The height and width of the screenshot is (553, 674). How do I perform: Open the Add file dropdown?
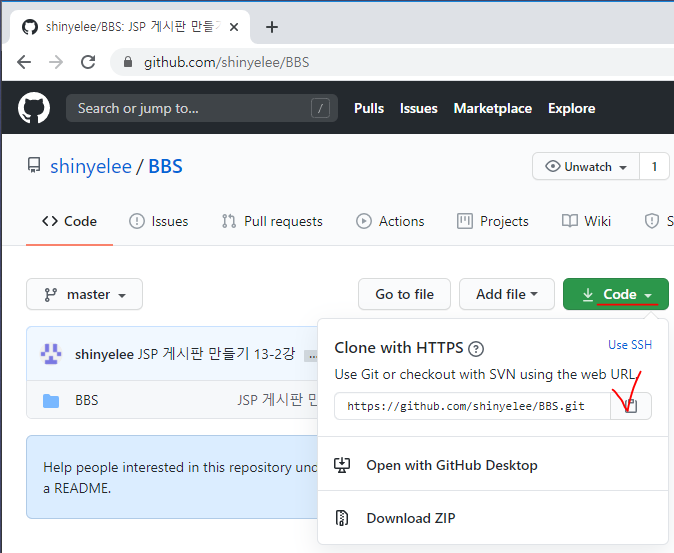pyautogui.click(x=507, y=294)
